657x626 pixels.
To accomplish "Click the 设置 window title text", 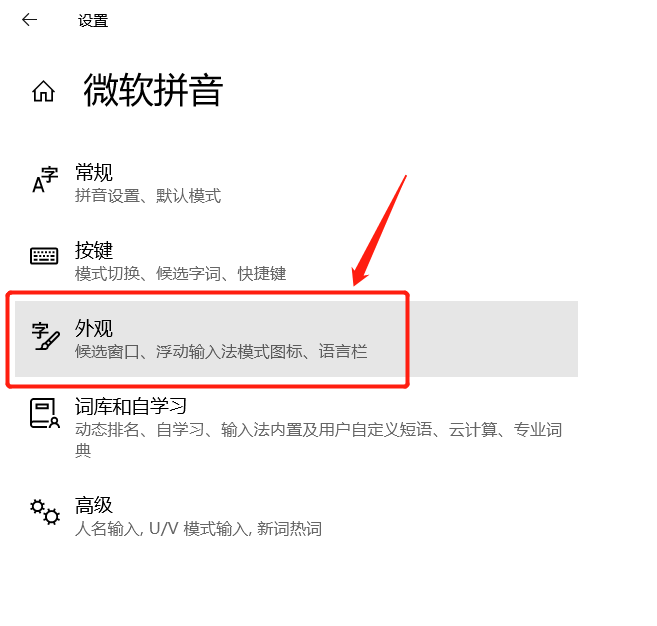I will [x=93, y=21].
